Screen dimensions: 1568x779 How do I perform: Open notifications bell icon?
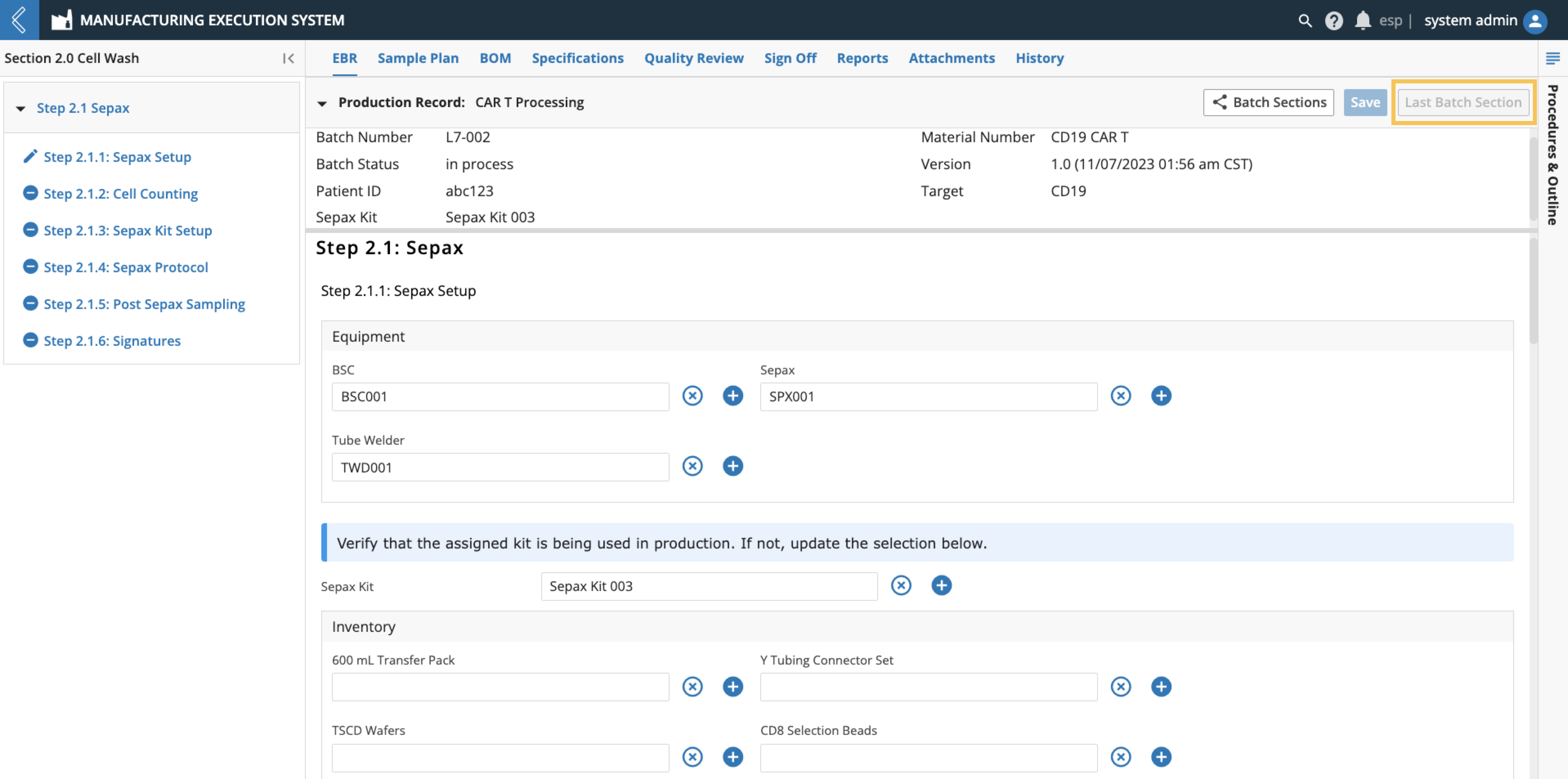tap(1363, 21)
